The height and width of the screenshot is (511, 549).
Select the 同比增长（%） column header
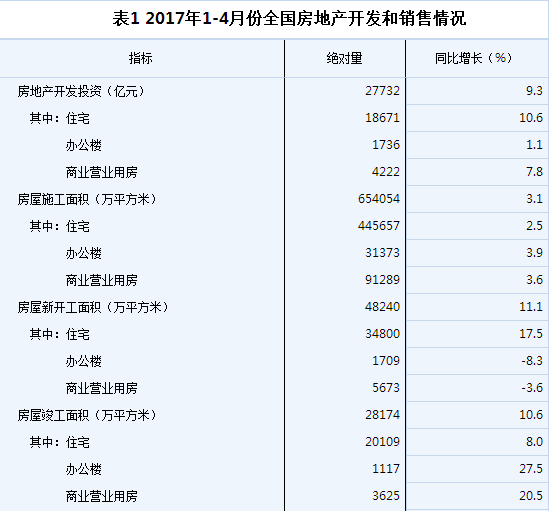coord(474,58)
